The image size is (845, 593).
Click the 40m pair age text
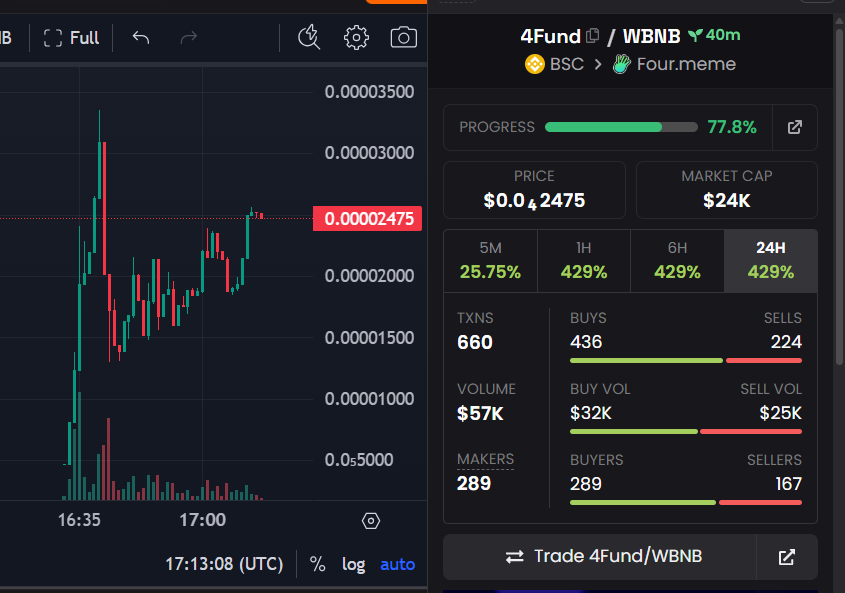(723, 35)
